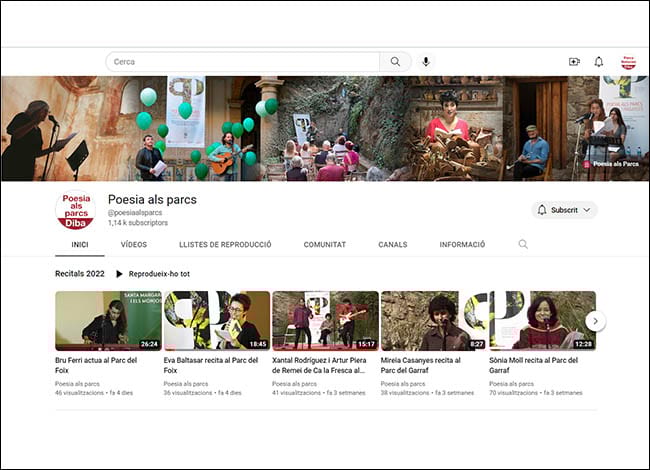Switch to the VÍDEOS tab
The image size is (650, 470).
(x=134, y=245)
